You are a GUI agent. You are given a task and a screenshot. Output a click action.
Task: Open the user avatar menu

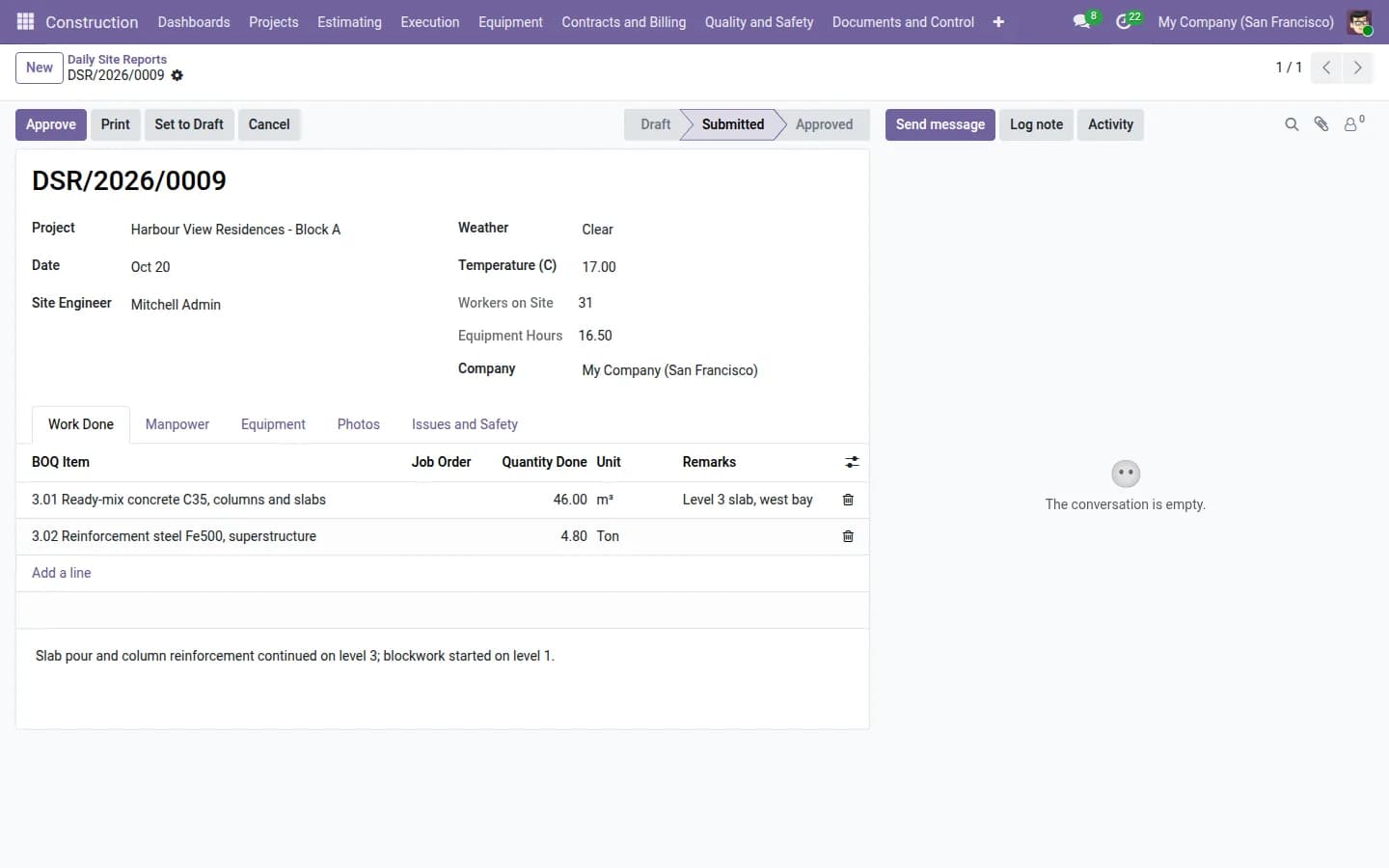coord(1359,21)
